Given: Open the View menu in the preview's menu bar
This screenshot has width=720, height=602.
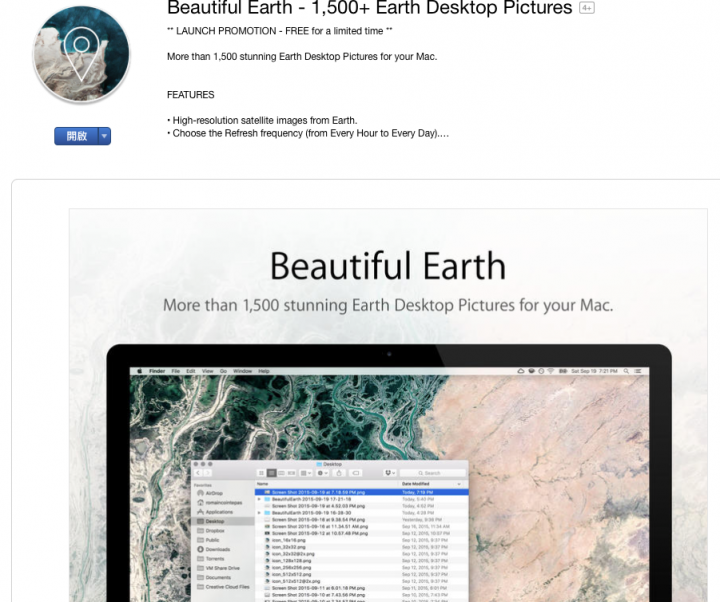Looking at the screenshot, I should [208, 371].
